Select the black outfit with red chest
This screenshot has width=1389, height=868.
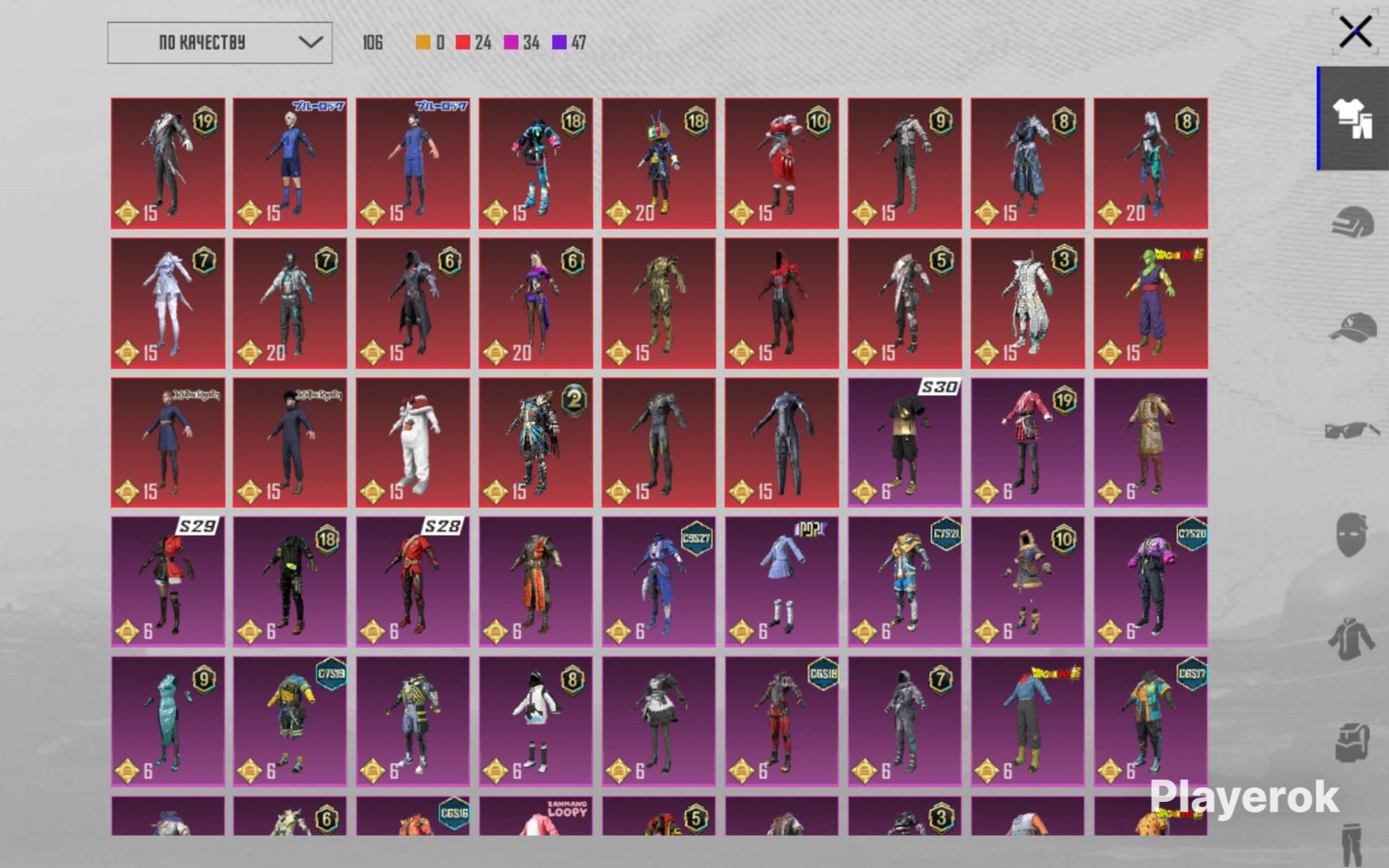click(x=782, y=303)
